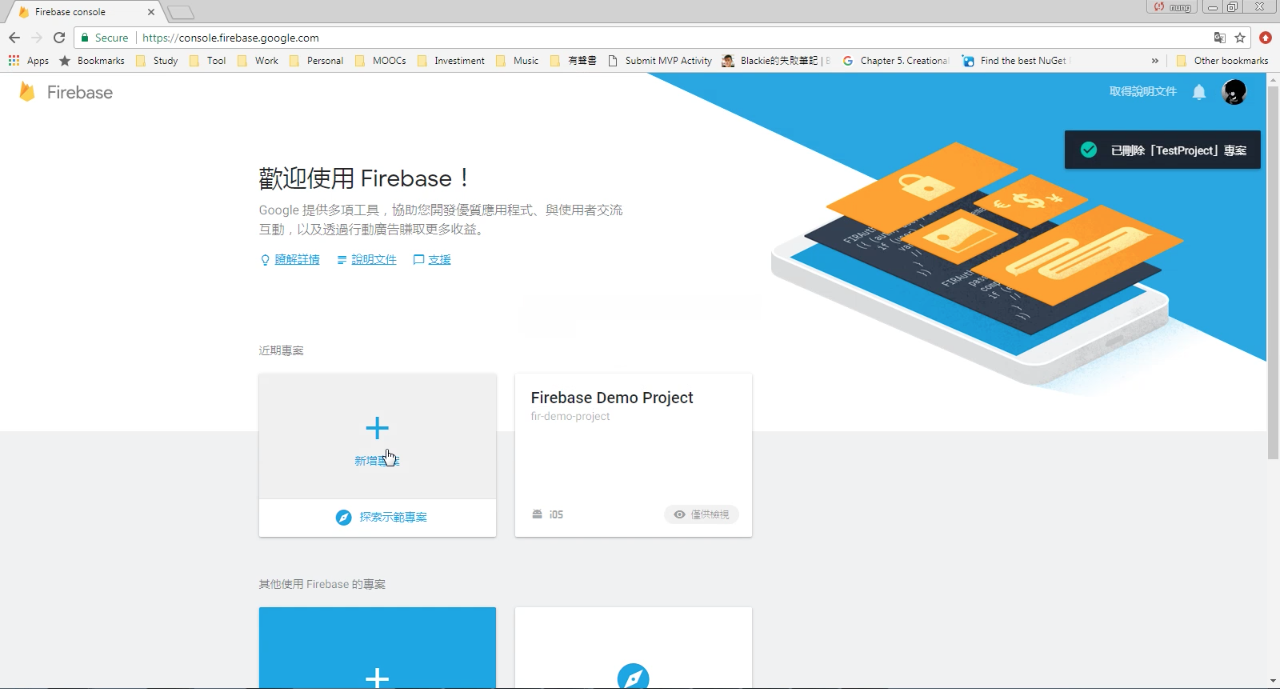
Task: Open the Work bookmarks folder
Action: [257, 61]
